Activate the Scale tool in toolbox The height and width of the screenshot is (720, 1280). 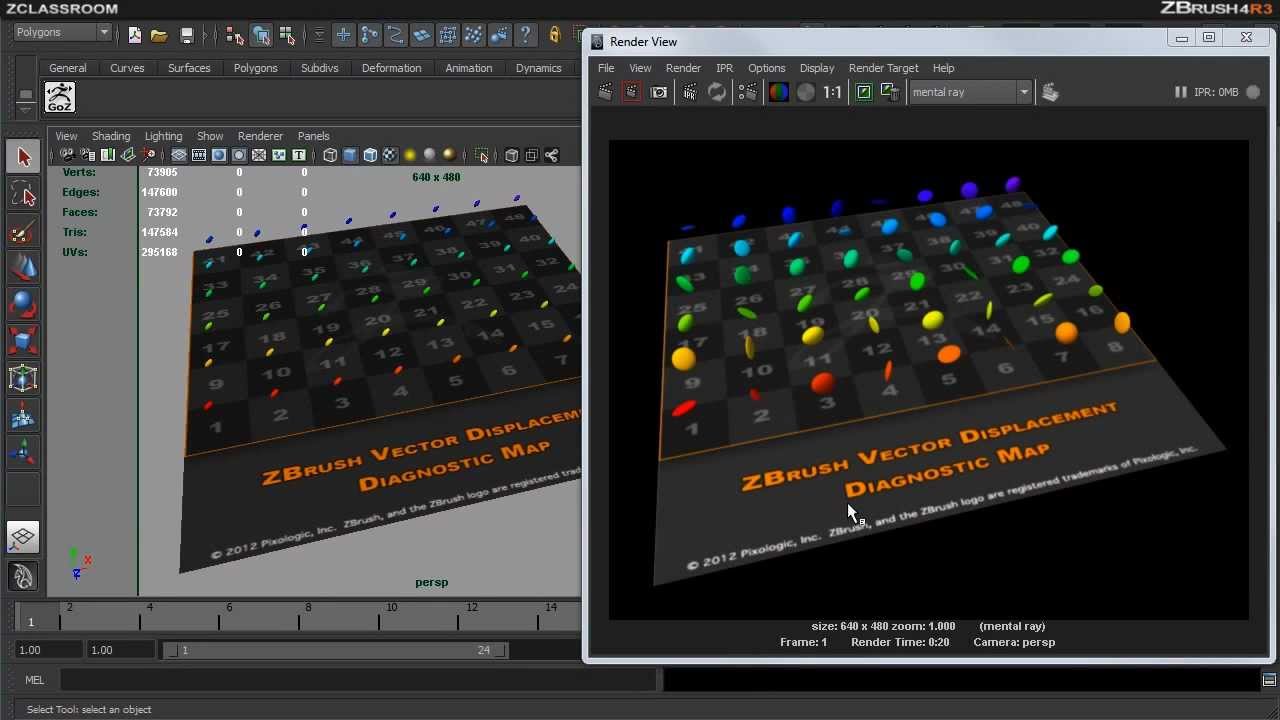pyautogui.click(x=24, y=341)
